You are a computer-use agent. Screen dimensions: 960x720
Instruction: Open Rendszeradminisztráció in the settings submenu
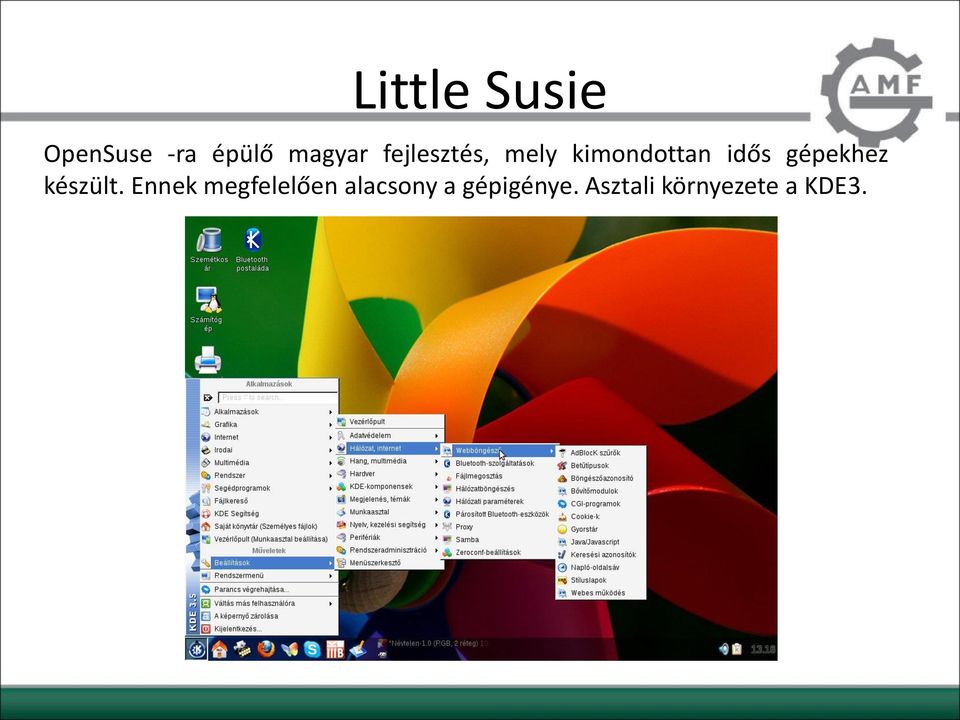coord(389,550)
